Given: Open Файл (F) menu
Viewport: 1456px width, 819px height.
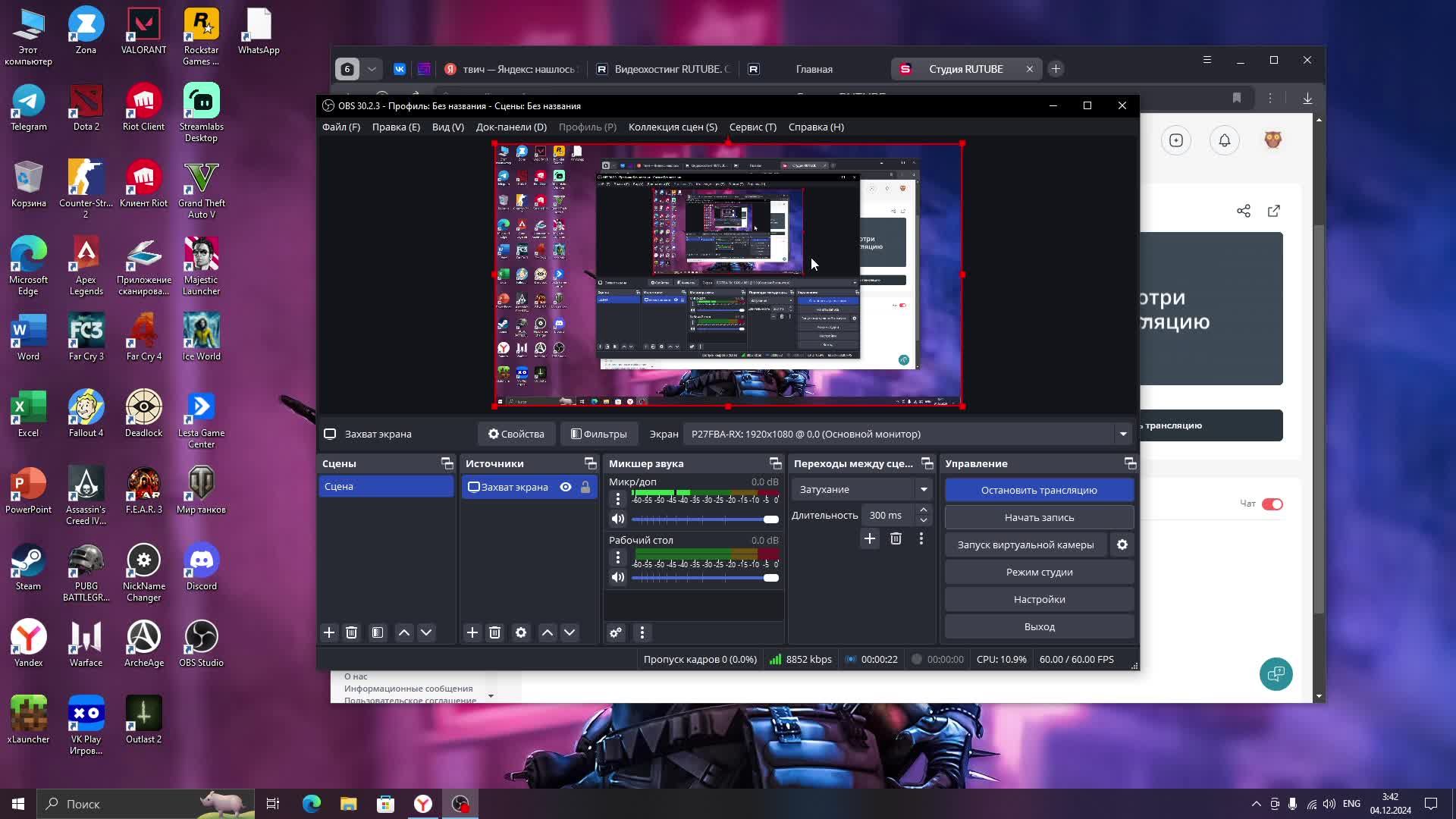Looking at the screenshot, I should pyautogui.click(x=341, y=127).
